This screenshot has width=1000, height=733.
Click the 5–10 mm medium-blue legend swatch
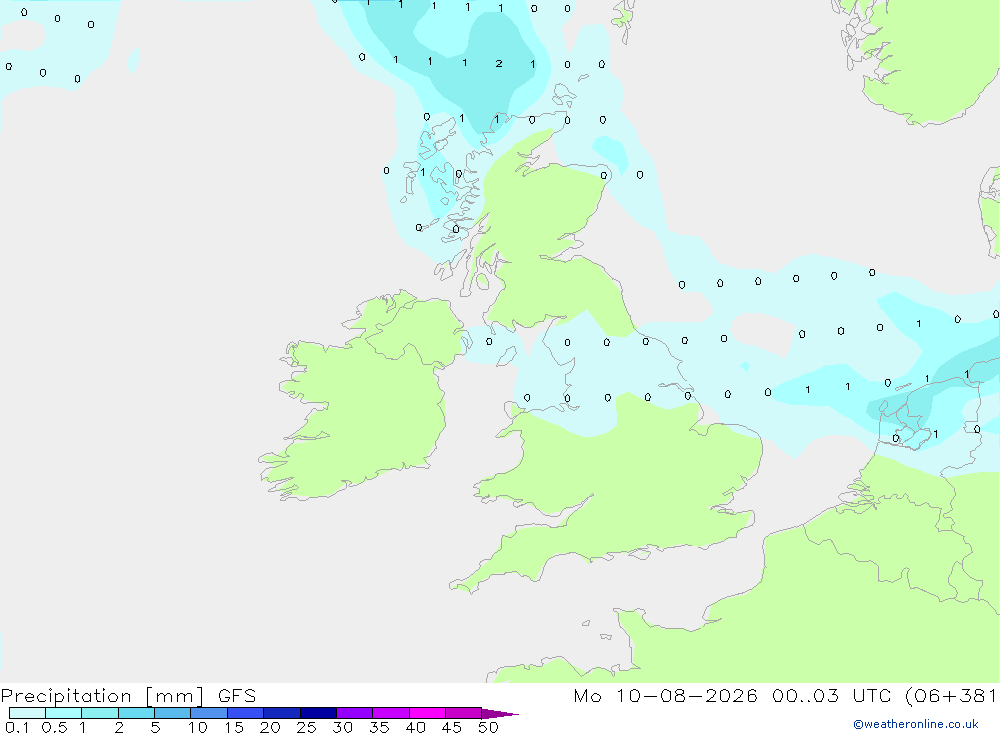tap(172, 713)
